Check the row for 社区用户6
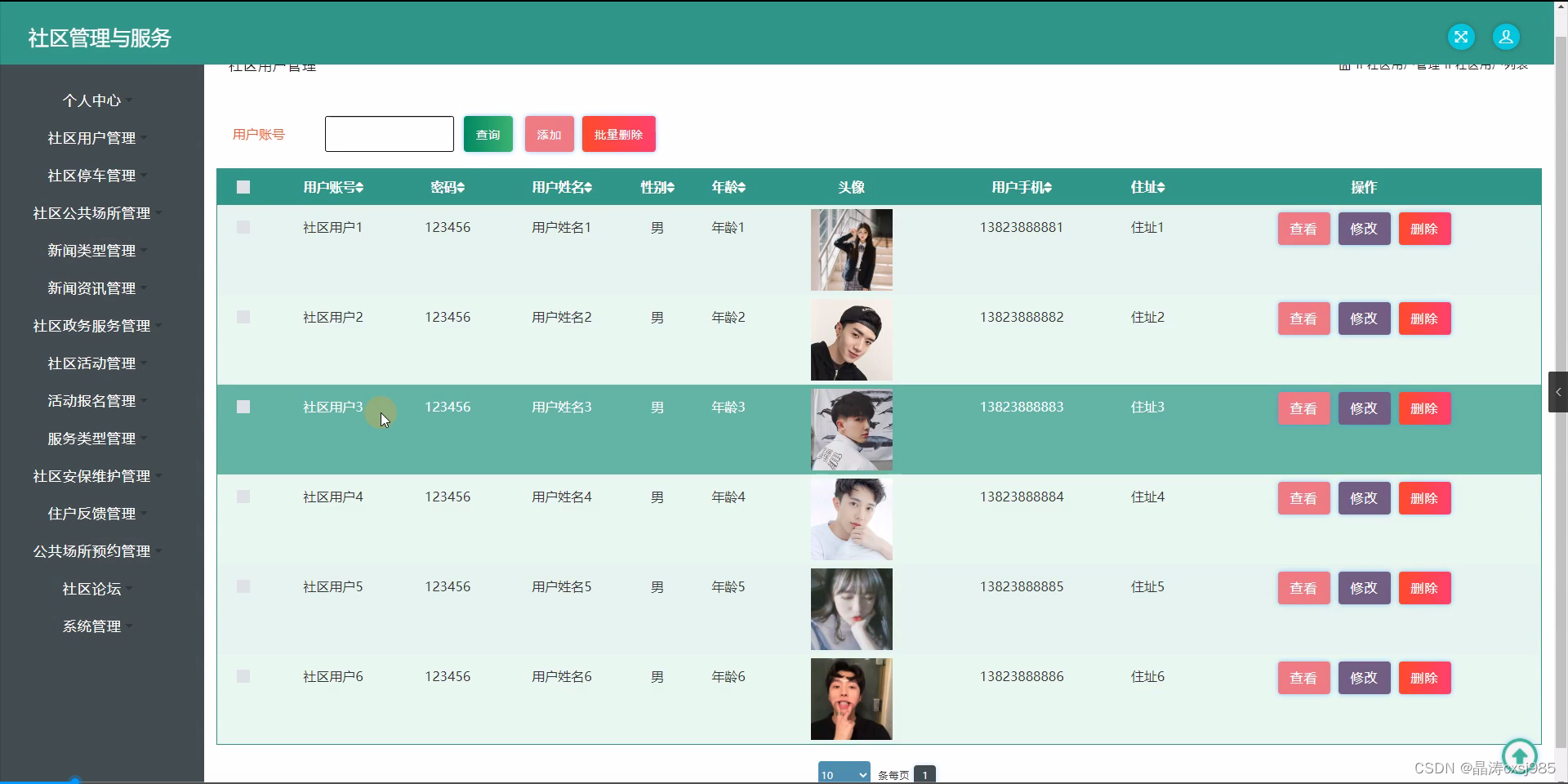Screen dimensions: 1568x784 [x=243, y=676]
